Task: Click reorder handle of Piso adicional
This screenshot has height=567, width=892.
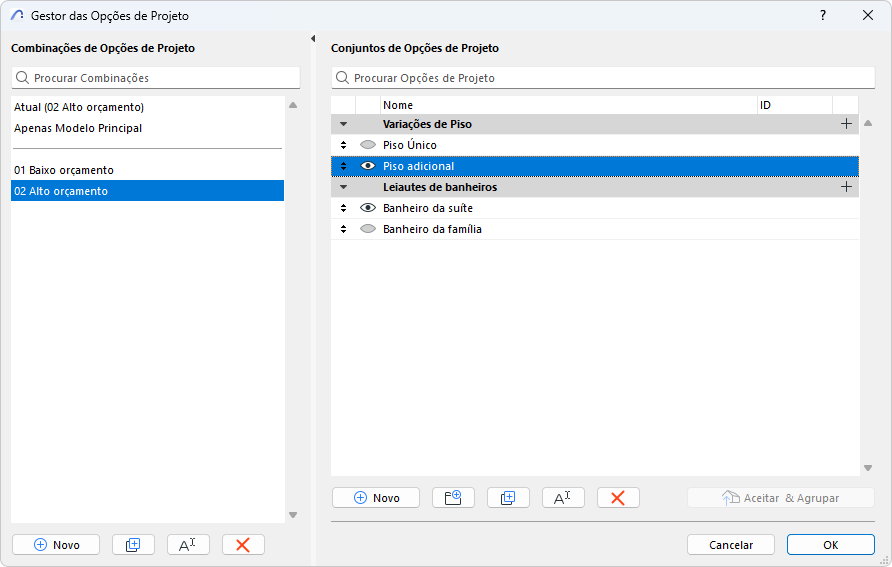Action: click(x=343, y=166)
